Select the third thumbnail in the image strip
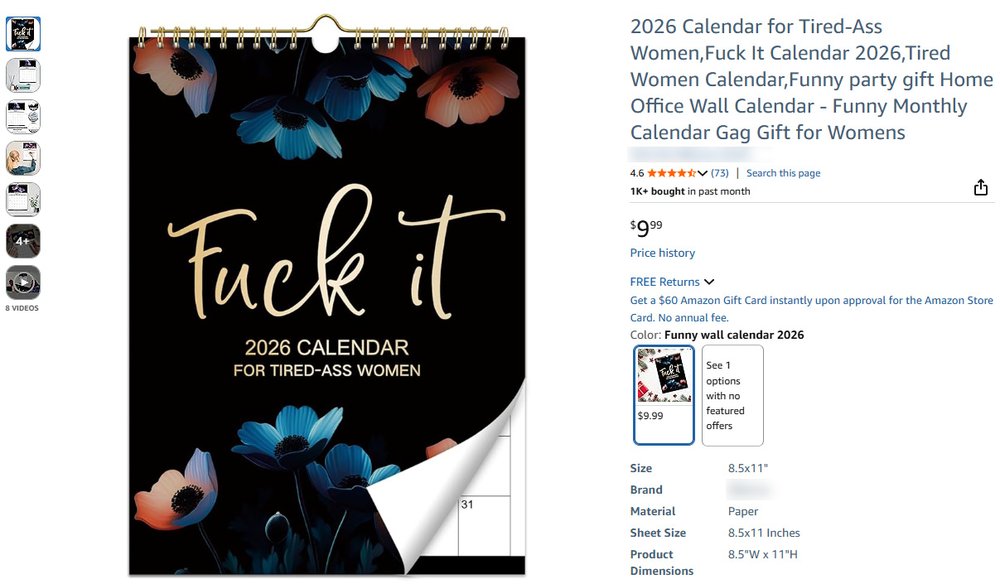 coord(23,117)
